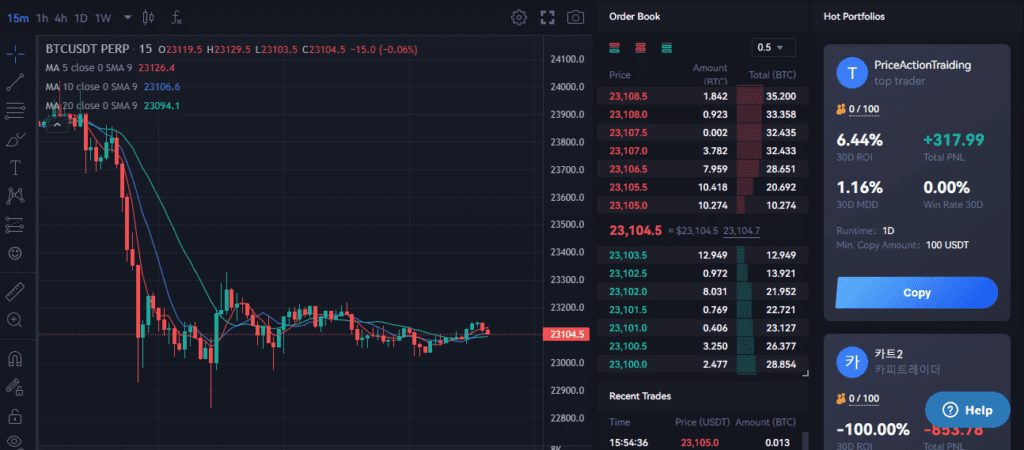This screenshot has height=450, width=1024.
Task: Select the MA 20 indicator legend
Action: coord(113,105)
